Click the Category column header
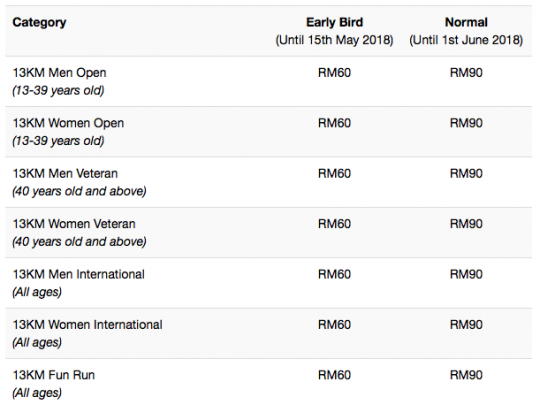Image resolution: width=540 pixels, height=420 pixels. (39, 22)
